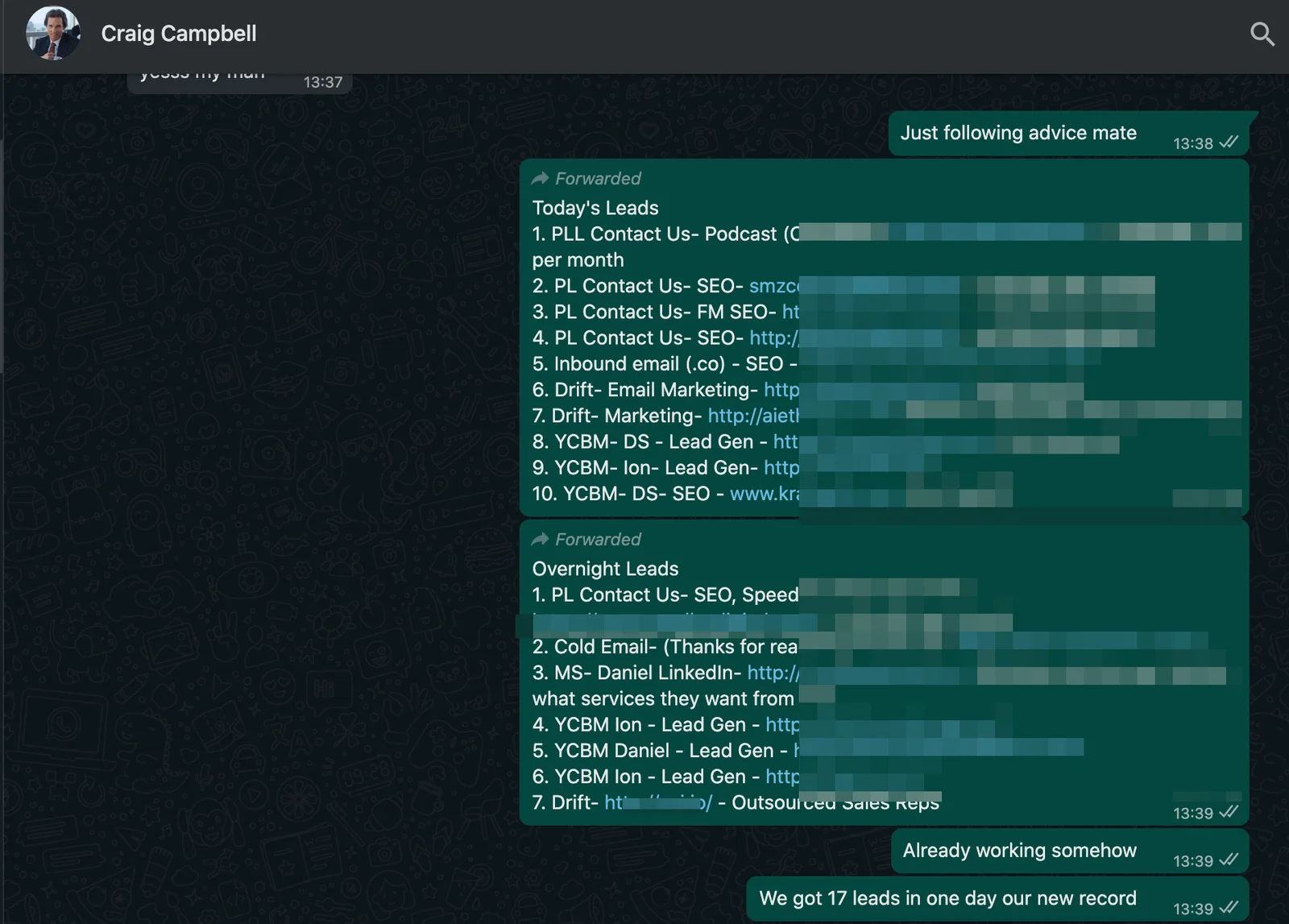Image resolution: width=1289 pixels, height=924 pixels.
Task: Click the 'Today's Leads' heading text
Action: 595,208
